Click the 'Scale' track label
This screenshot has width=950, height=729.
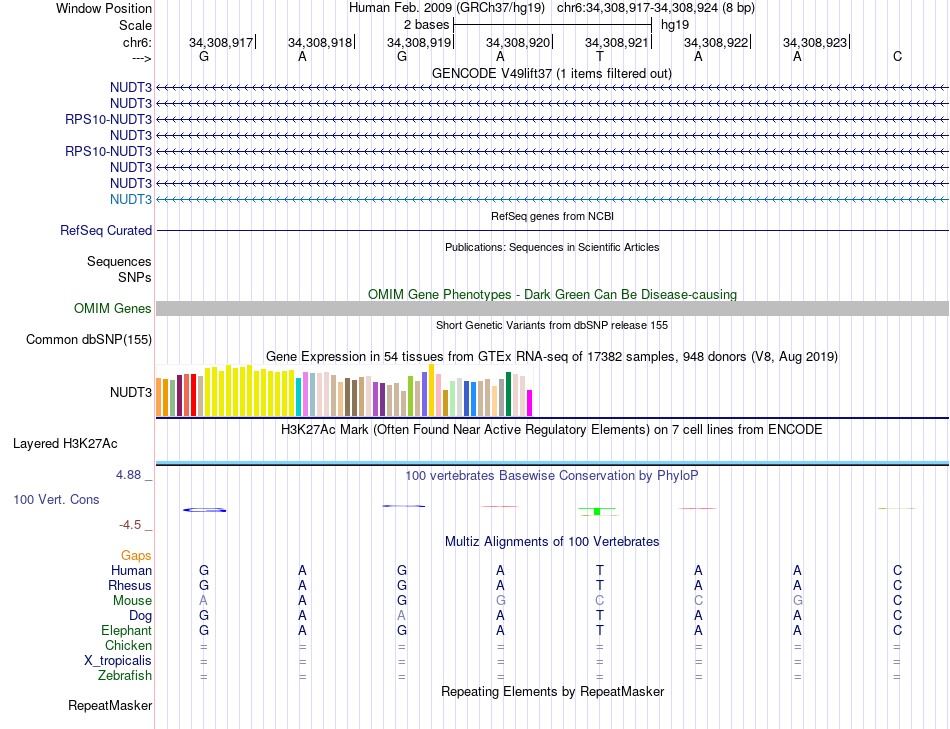[x=135, y=25]
